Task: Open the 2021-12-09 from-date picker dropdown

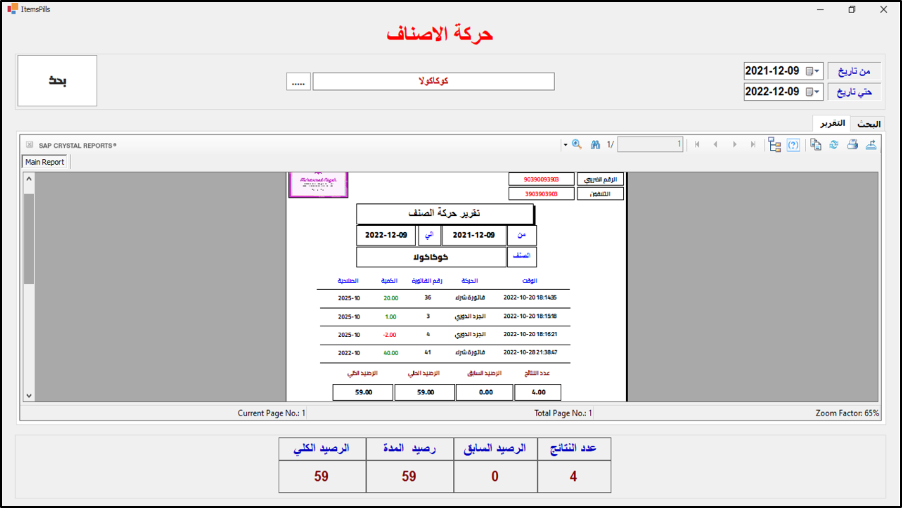Action: tap(817, 71)
